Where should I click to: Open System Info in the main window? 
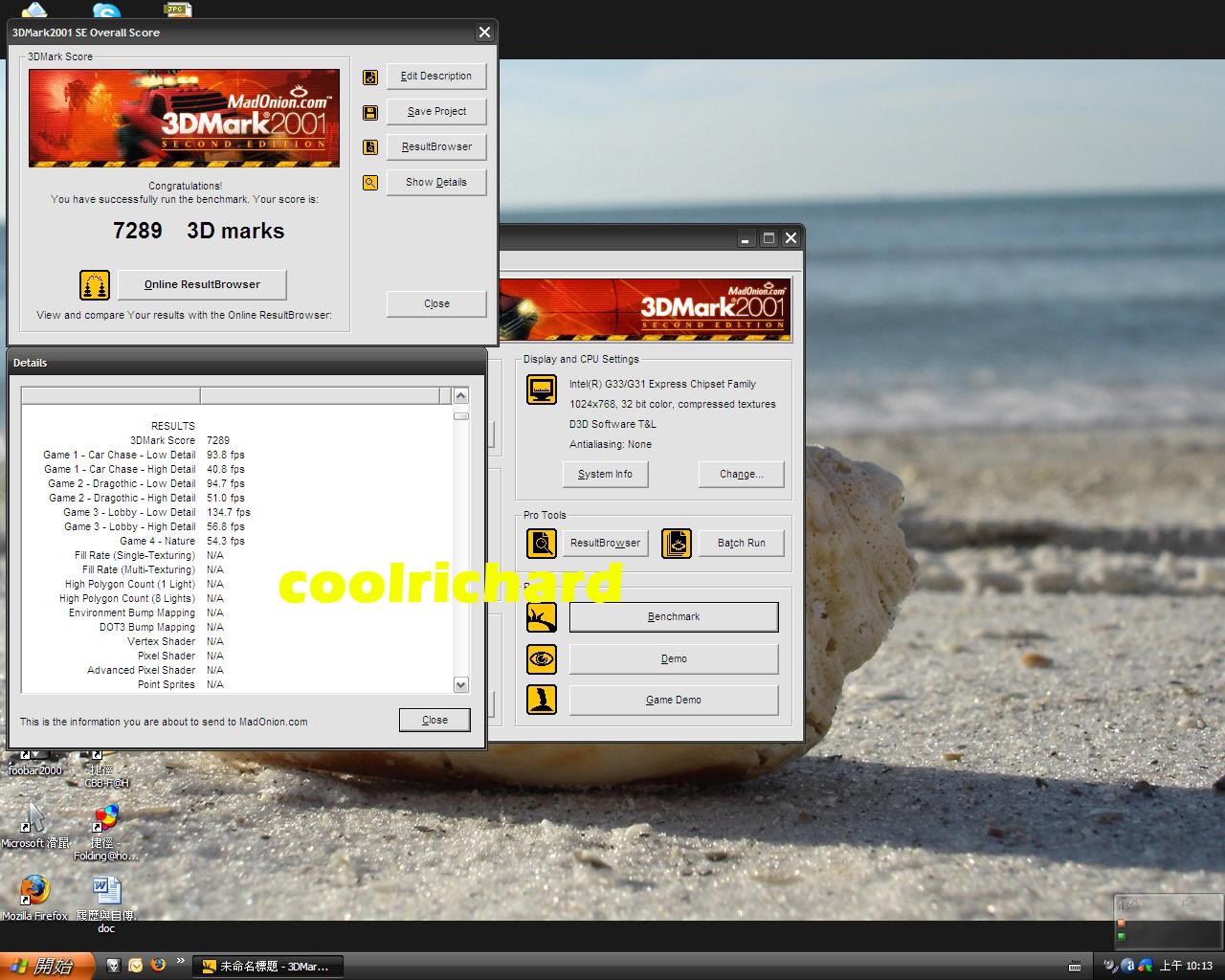pyautogui.click(x=605, y=475)
